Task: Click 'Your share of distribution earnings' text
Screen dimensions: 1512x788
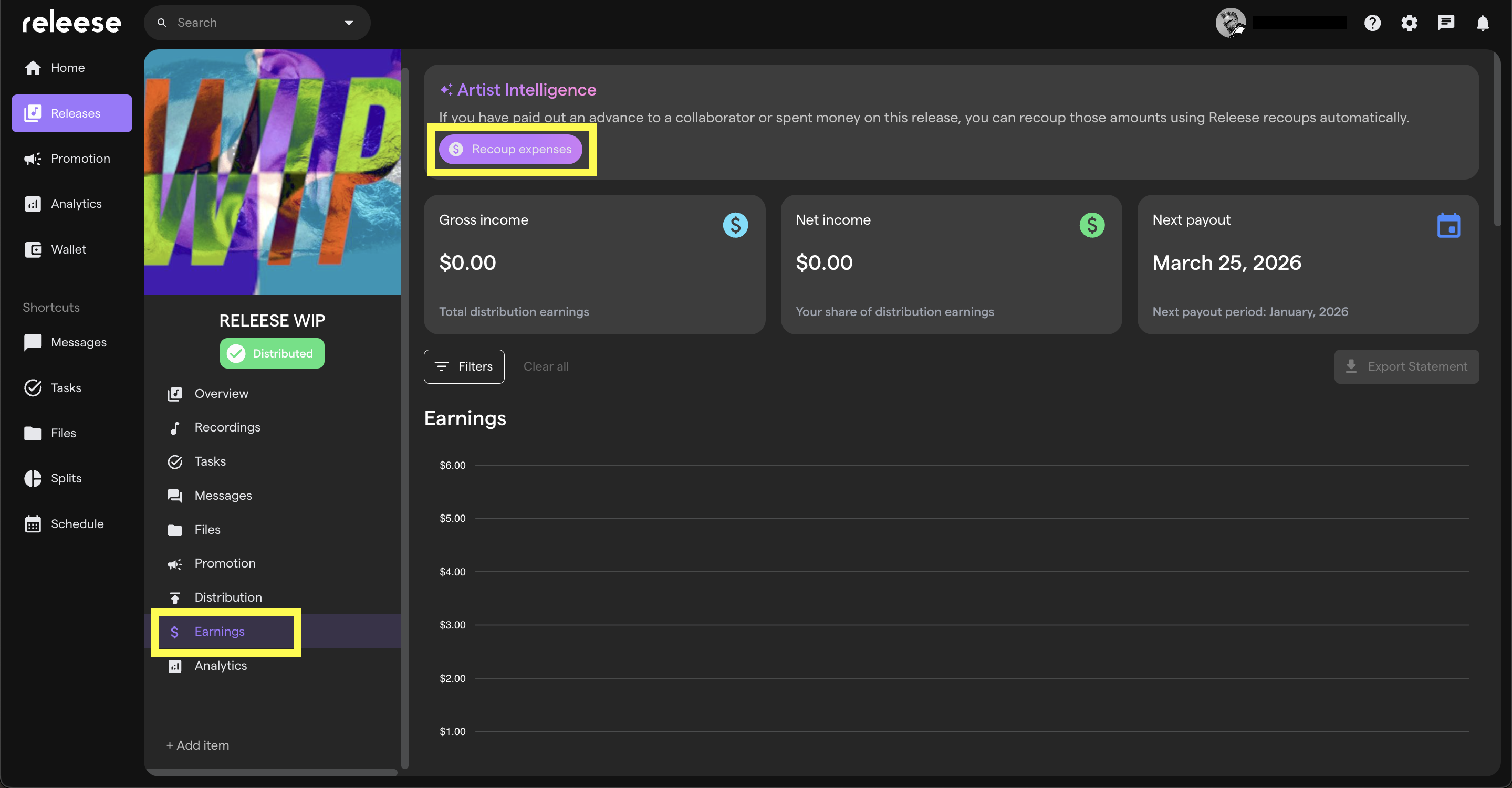Action: point(895,312)
